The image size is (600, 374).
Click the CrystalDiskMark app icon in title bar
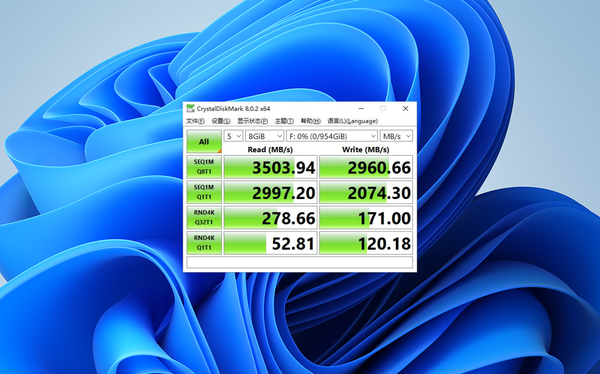pyautogui.click(x=190, y=109)
